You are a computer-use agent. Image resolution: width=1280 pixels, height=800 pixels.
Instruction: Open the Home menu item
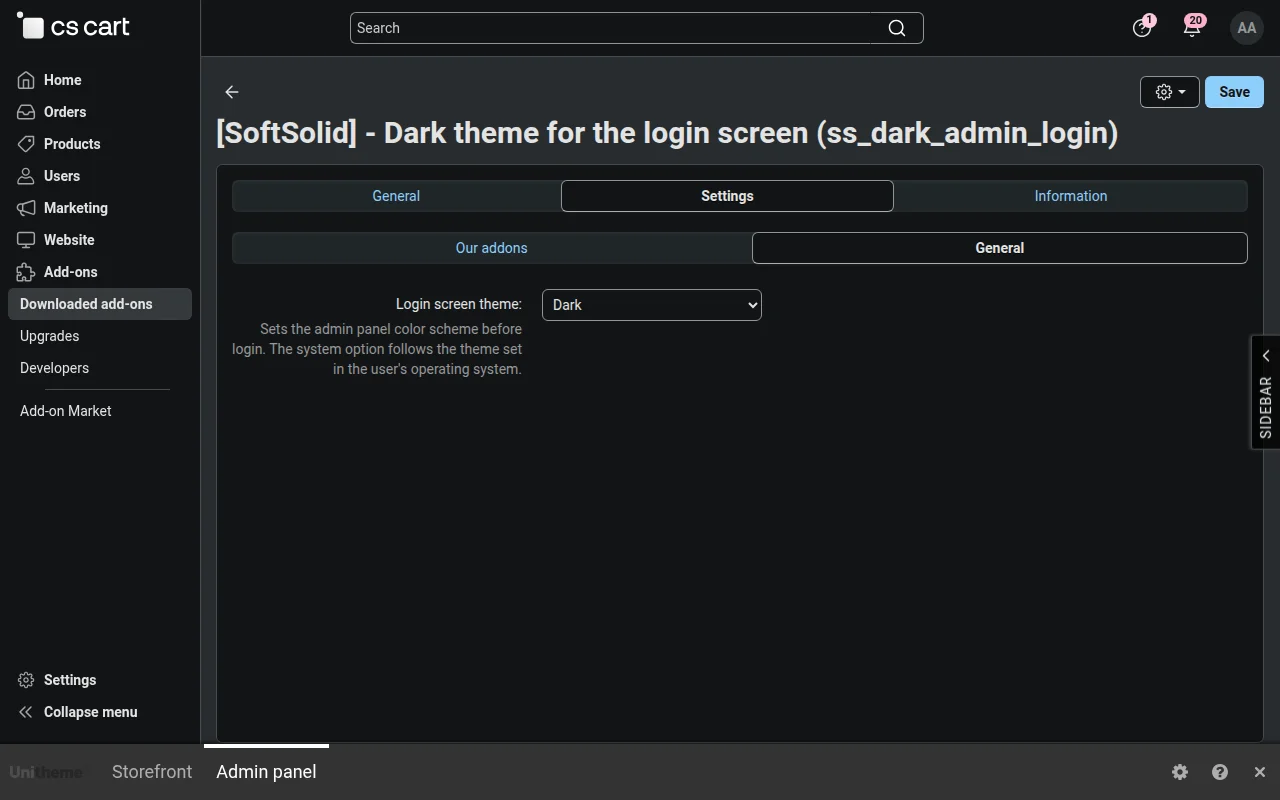(x=62, y=80)
